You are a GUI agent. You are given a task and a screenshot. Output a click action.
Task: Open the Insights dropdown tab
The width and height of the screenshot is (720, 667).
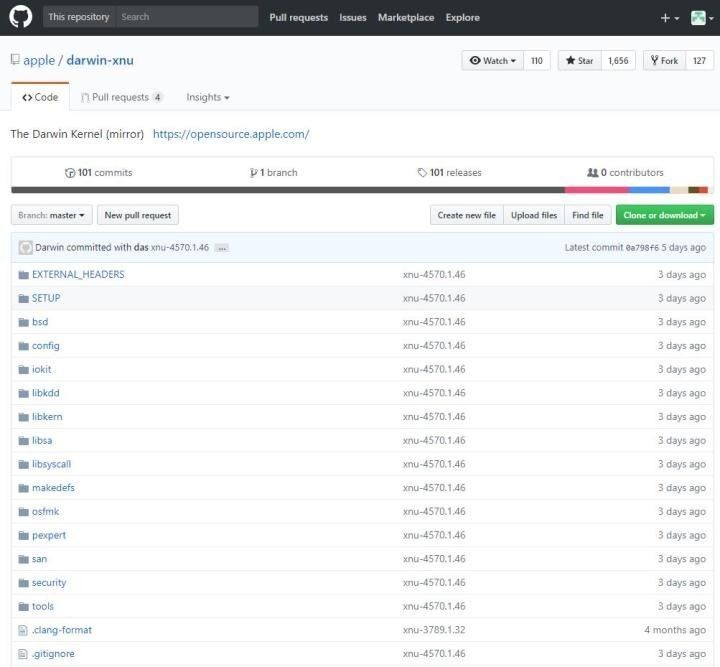pos(208,97)
